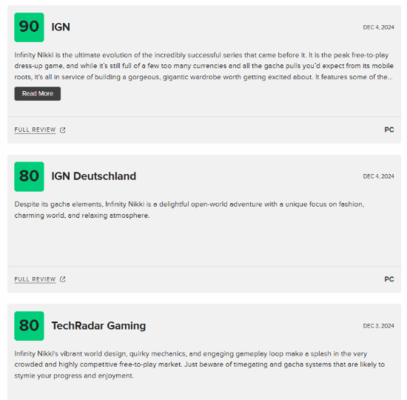This screenshot has height=400, width=407.
Task: Select the IGN publication name
Action: point(61,27)
